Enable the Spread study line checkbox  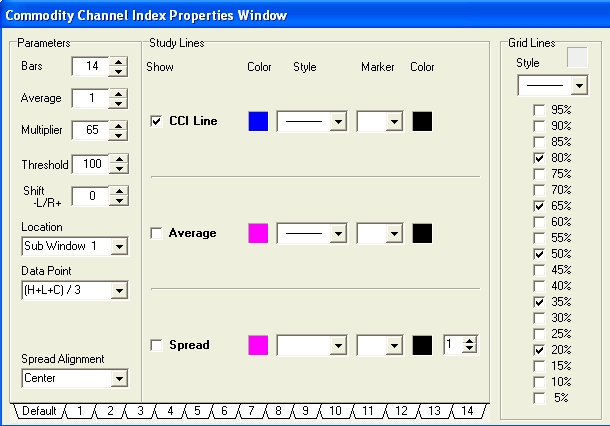[156, 345]
